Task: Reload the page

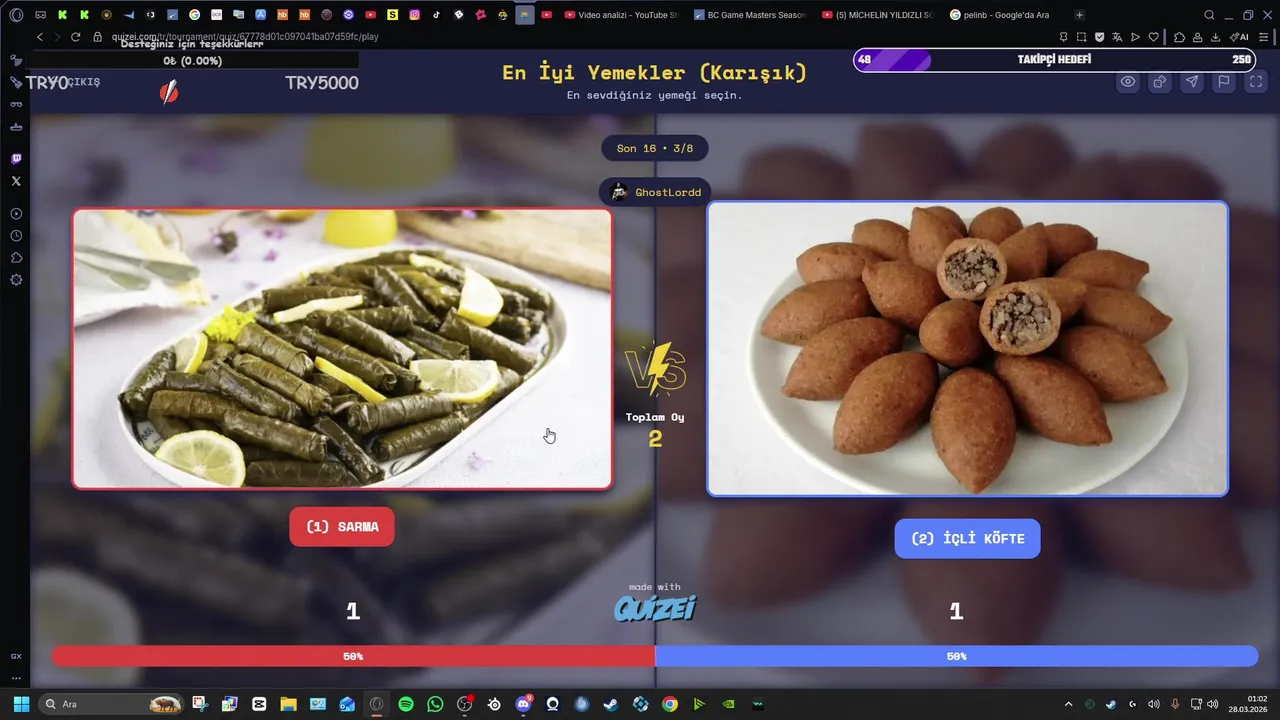Action: click(x=75, y=37)
